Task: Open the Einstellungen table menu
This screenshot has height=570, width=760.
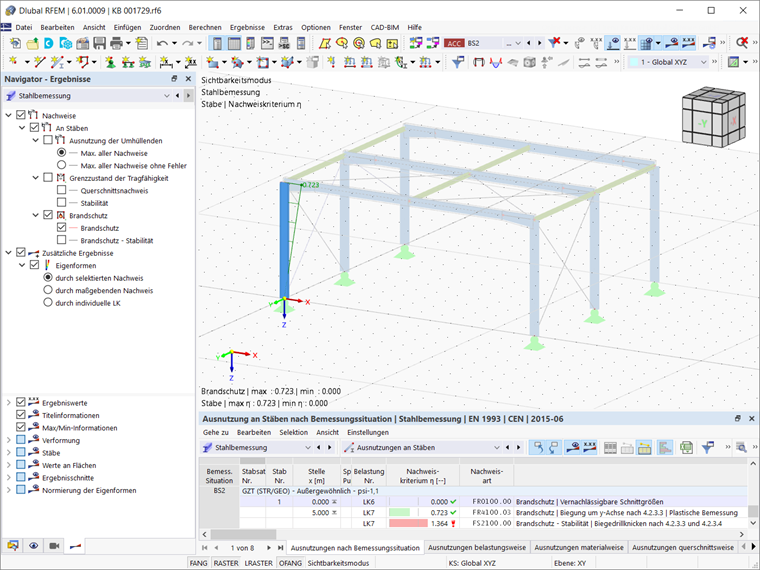Action: [368, 432]
